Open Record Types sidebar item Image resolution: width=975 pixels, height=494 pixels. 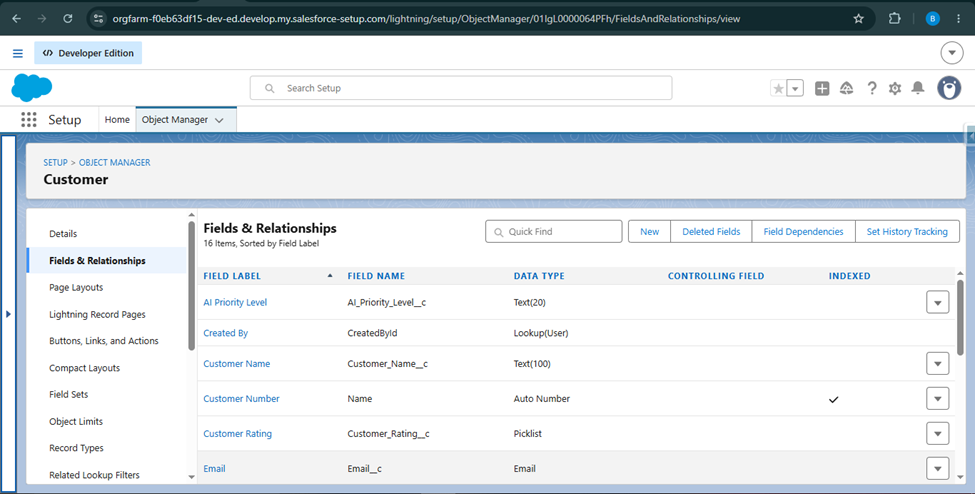tap(76, 448)
